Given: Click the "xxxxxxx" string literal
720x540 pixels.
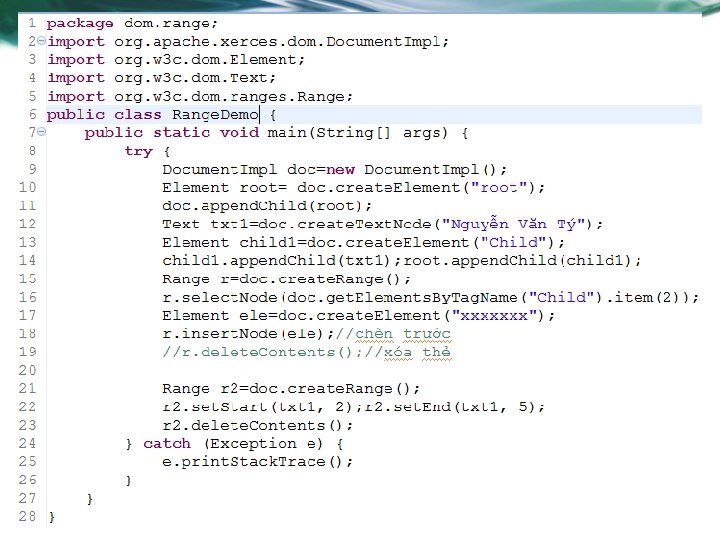Looking at the screenshot, I should click(494, 316).
